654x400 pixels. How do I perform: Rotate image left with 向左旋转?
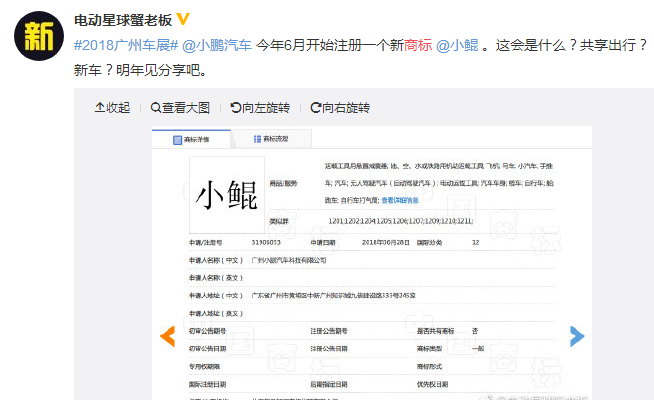pos(260,108)
